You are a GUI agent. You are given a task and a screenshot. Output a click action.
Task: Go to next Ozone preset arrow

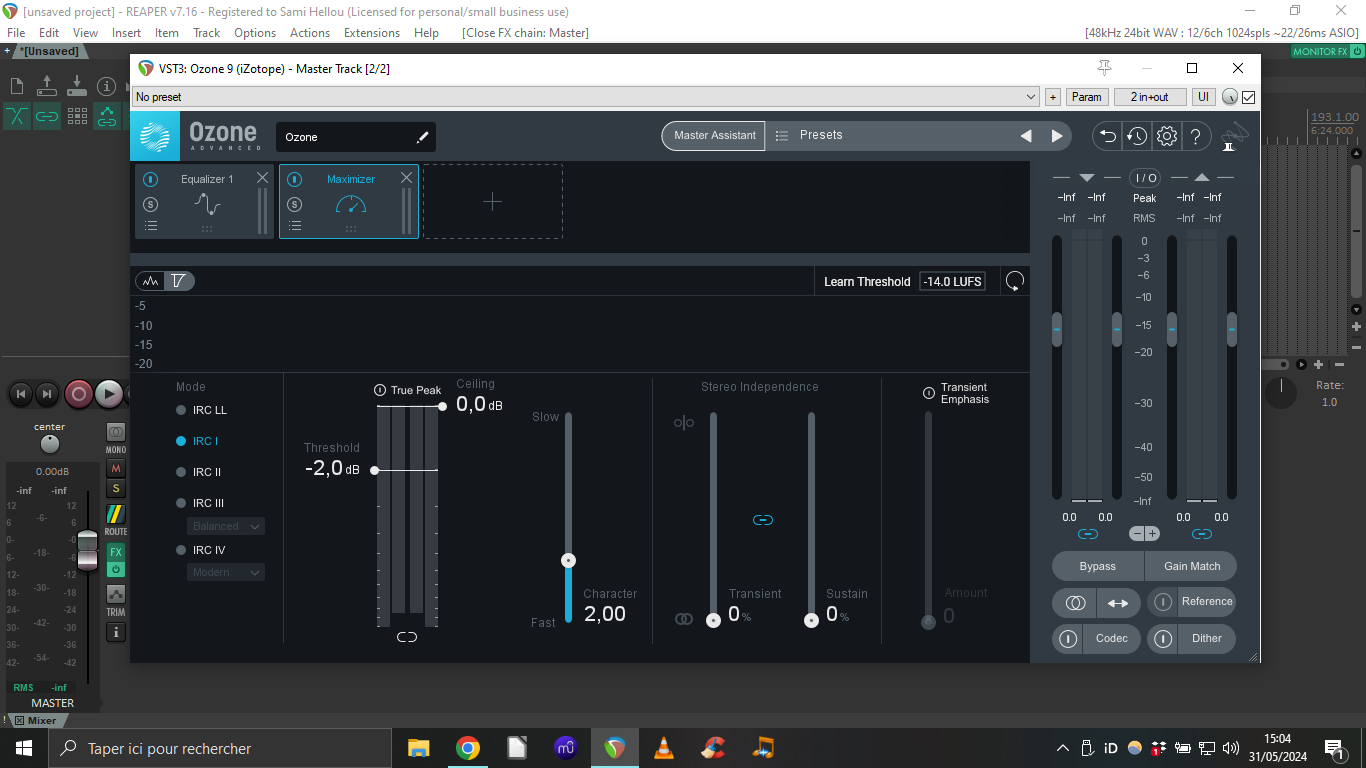click(x=1057, y=136)
